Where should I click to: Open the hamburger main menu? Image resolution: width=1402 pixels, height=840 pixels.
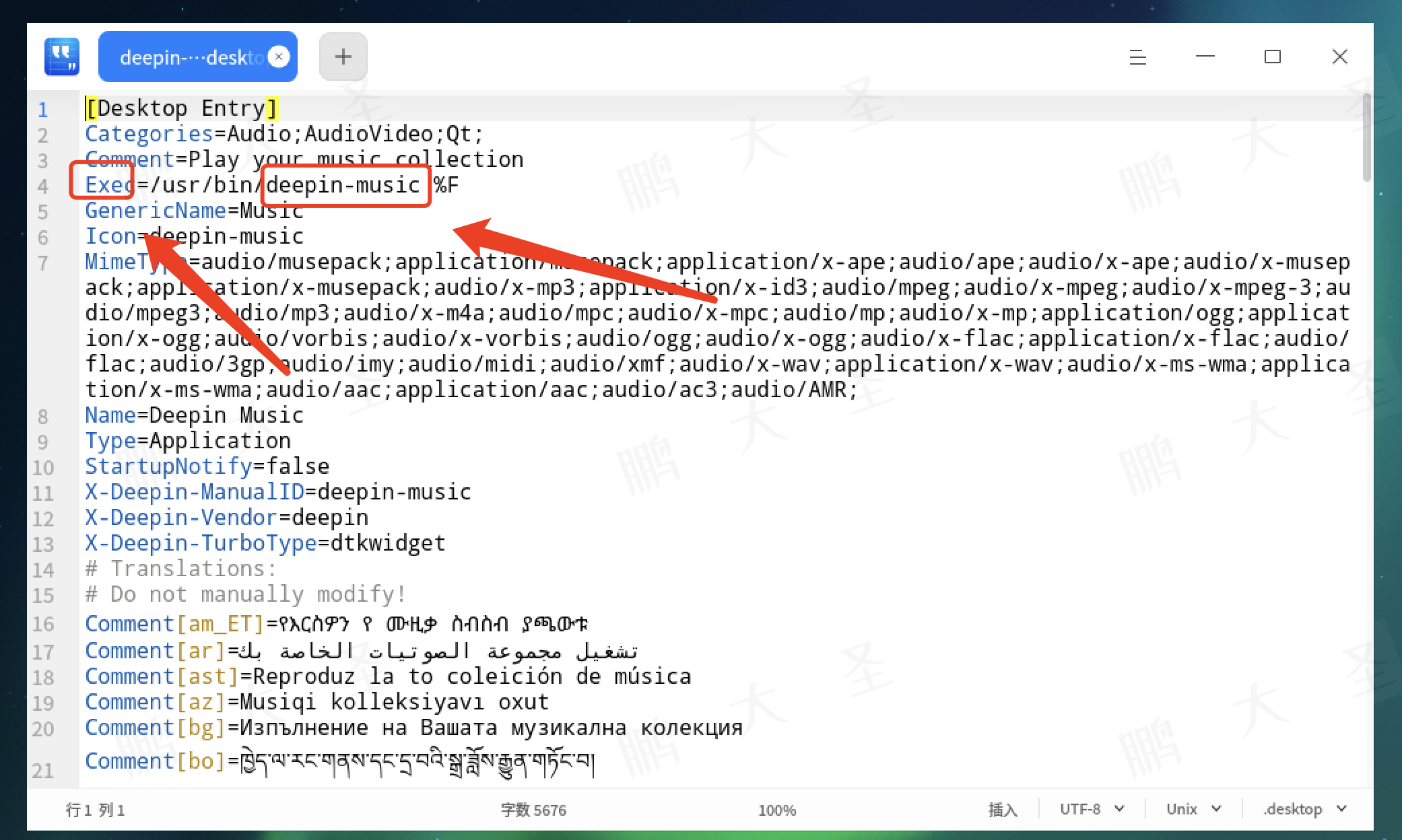pos(1137,57)
